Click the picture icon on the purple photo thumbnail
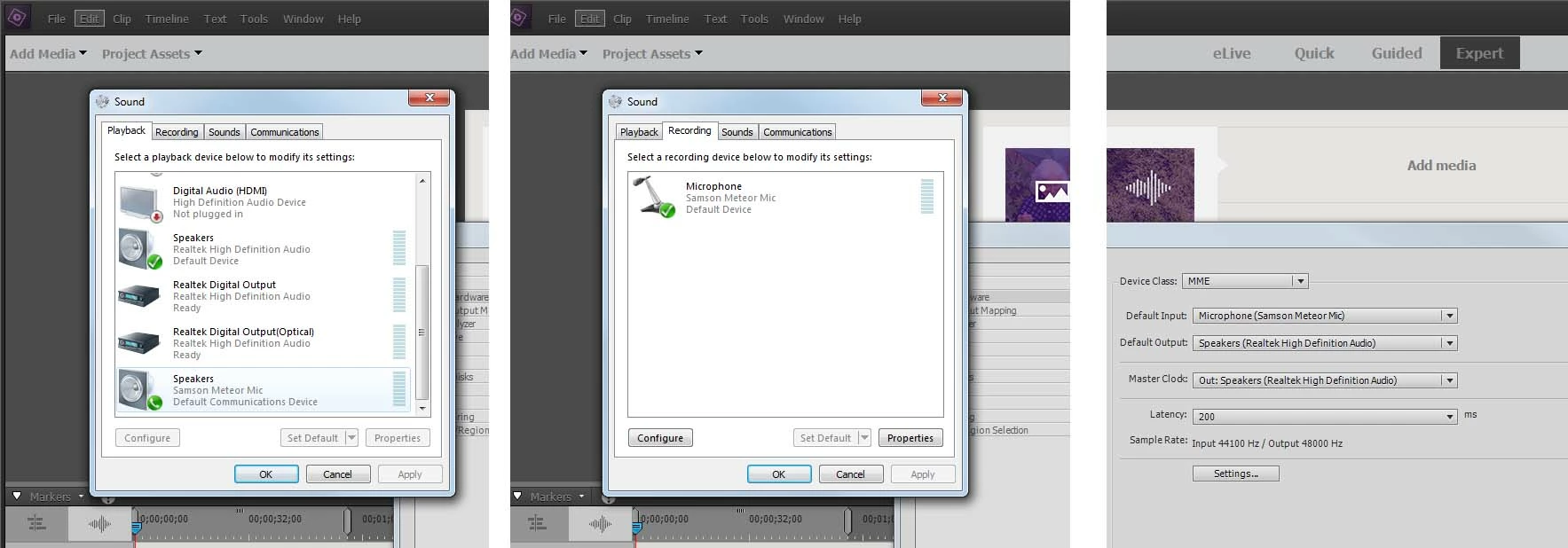 (1052, 191)
